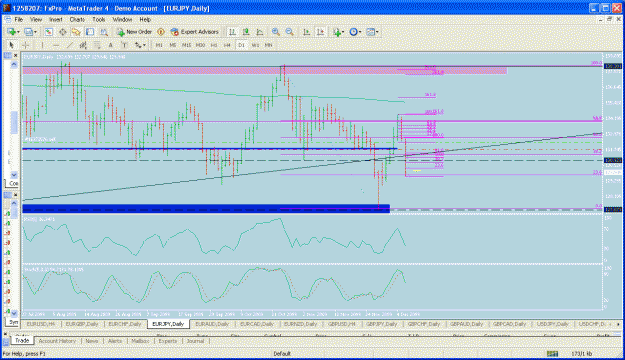Switch to the EURUSD,H4 chart tab
The image size is (625, 360).
41,324
